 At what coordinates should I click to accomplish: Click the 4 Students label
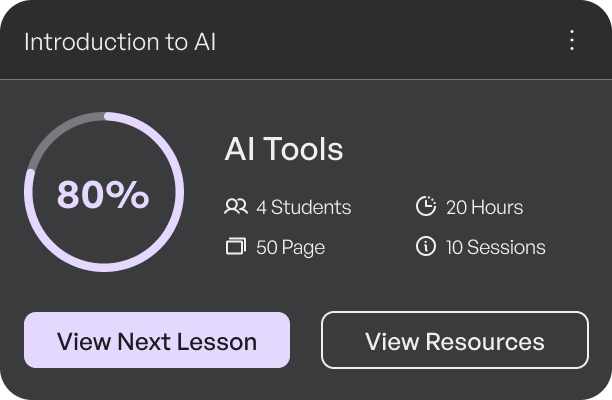[304, 207]
